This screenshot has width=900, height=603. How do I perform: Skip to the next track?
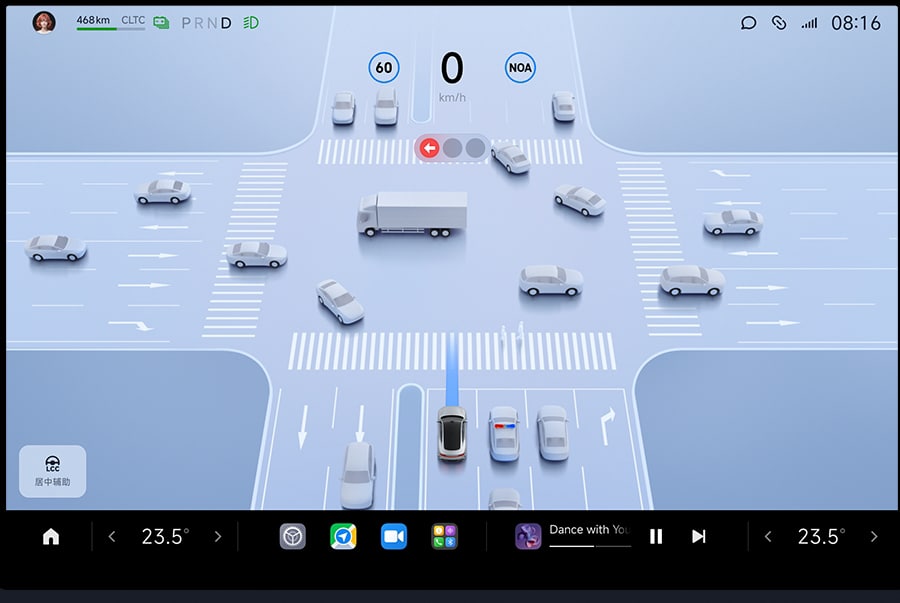tap(699, 537)
